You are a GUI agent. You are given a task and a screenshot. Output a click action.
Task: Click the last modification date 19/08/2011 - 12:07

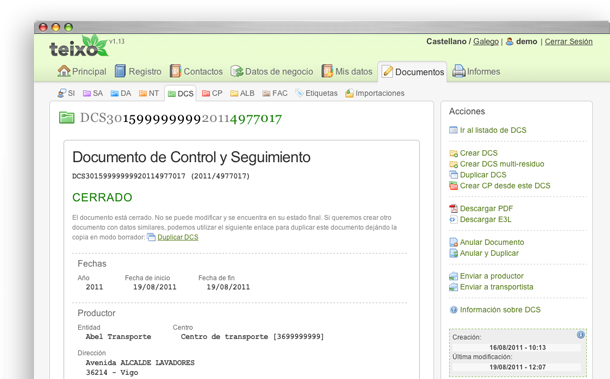point(517,367)
